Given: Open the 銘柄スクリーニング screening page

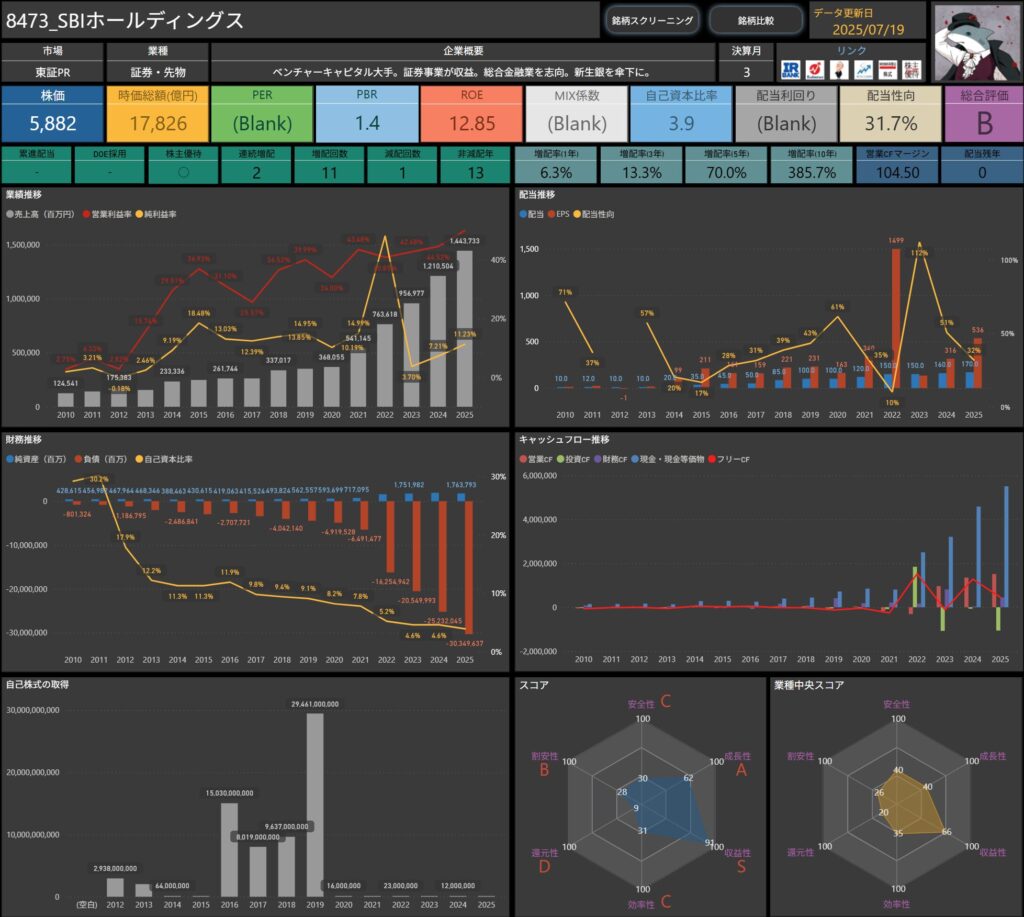Looking at the screenshot, I should pyautogui.click(x=652, y=20).
